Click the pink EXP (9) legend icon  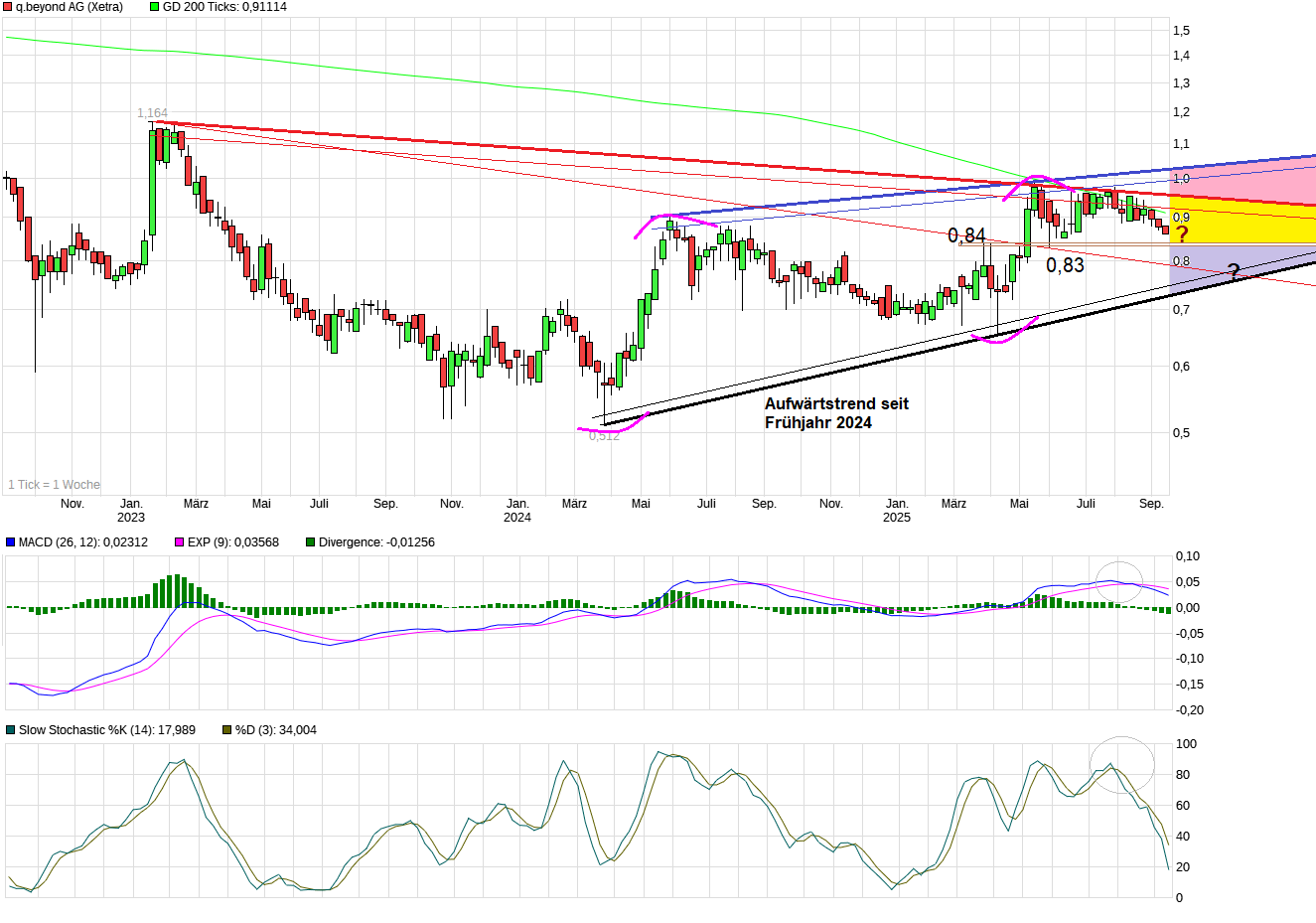[179, 541]
